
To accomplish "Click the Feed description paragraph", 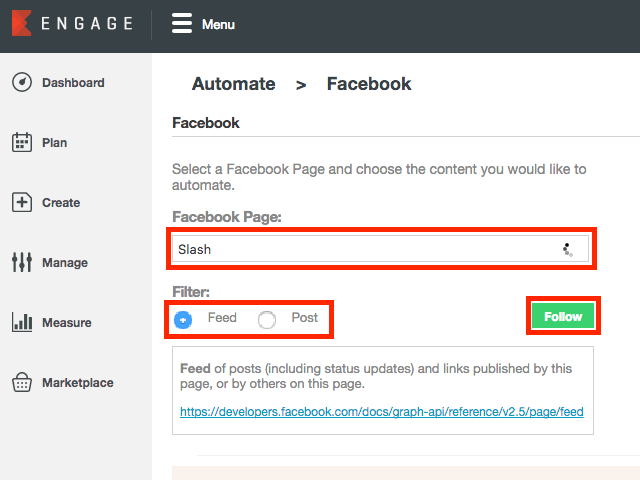I will click(x=376, y=376).
